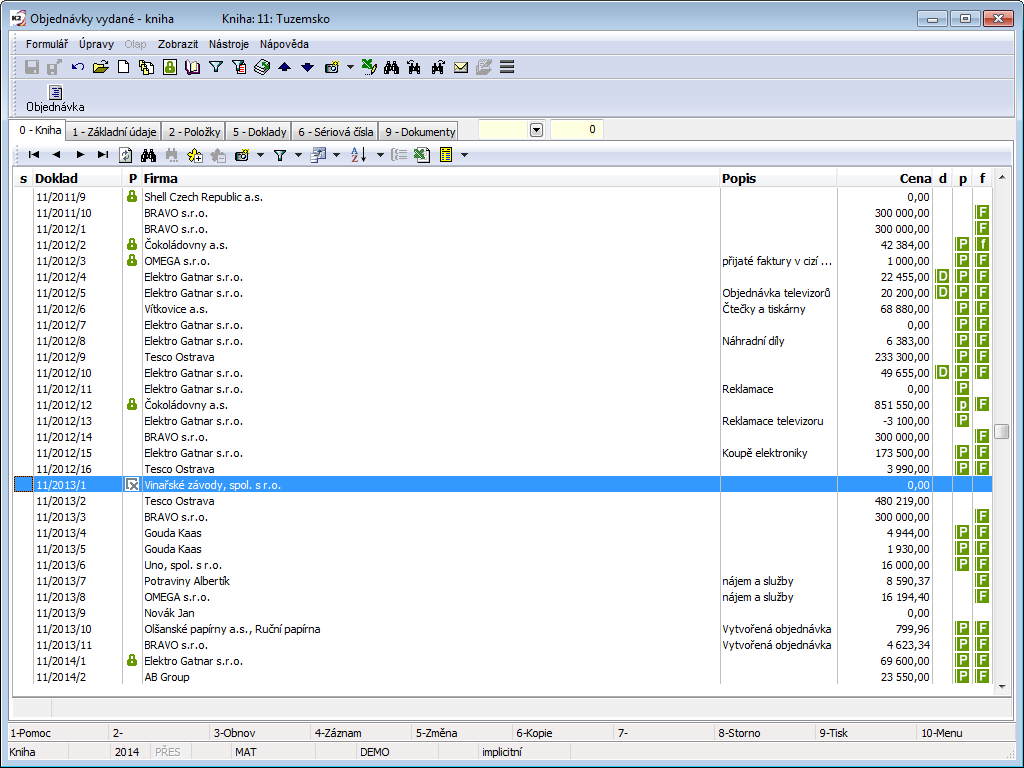This screenshot has height=768, width=1024.
Task: Open the Nástroje menu
Action: [x=228, y=44]
